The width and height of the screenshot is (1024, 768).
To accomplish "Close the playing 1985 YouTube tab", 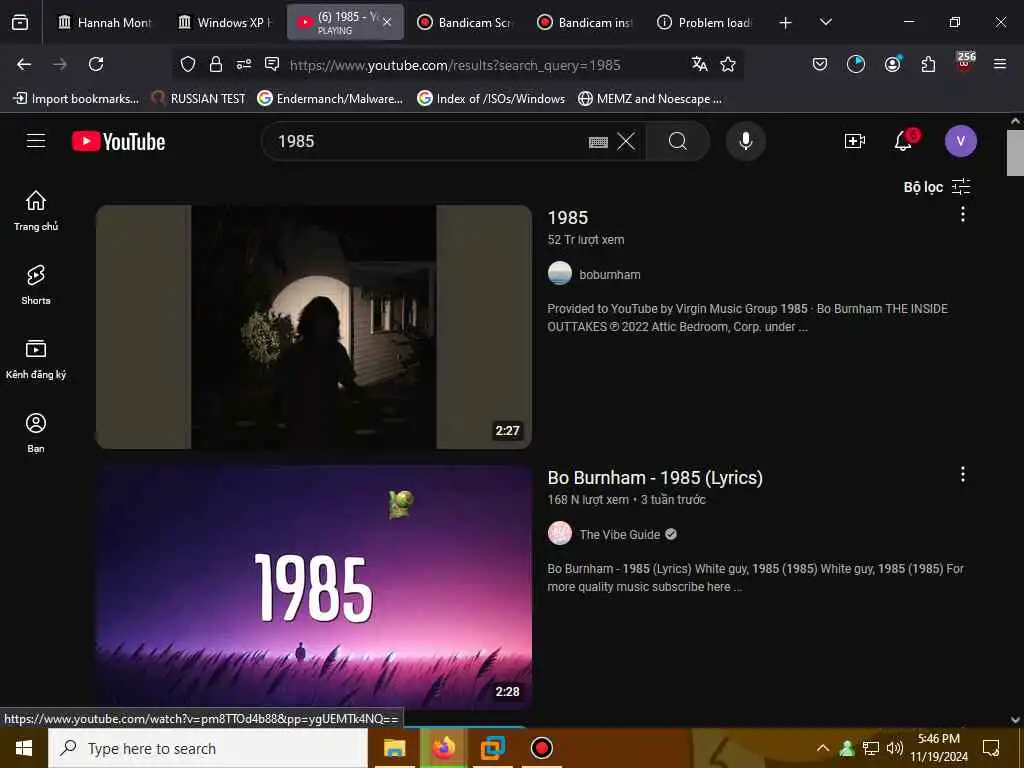I will click(387, 22).
